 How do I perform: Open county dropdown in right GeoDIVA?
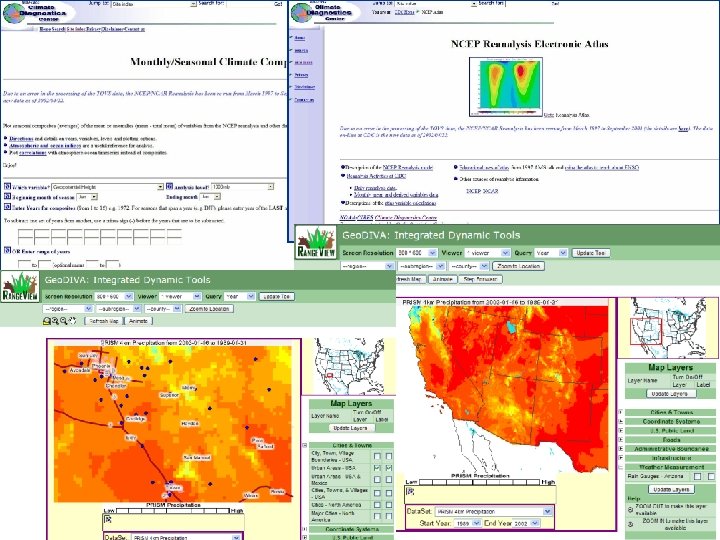(x=469, y=266)
